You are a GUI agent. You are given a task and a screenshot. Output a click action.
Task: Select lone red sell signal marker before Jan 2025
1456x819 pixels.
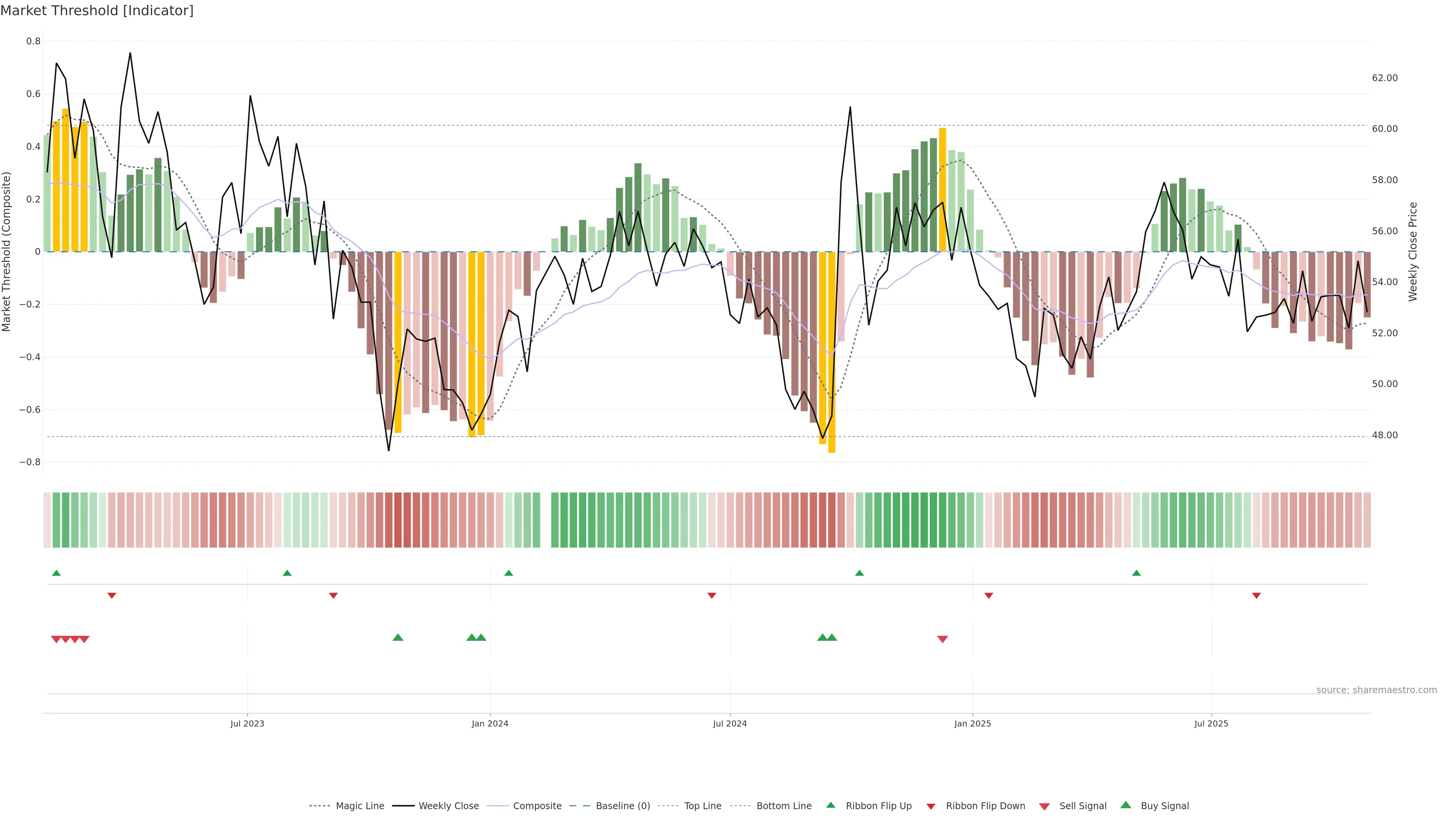[x=942, y=639]
